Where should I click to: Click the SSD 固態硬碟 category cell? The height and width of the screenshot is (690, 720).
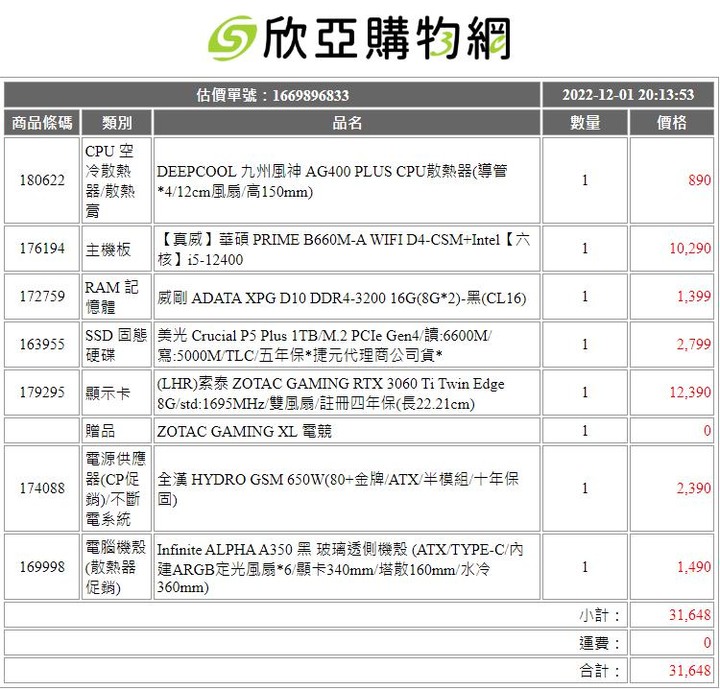tap(116, 345)
